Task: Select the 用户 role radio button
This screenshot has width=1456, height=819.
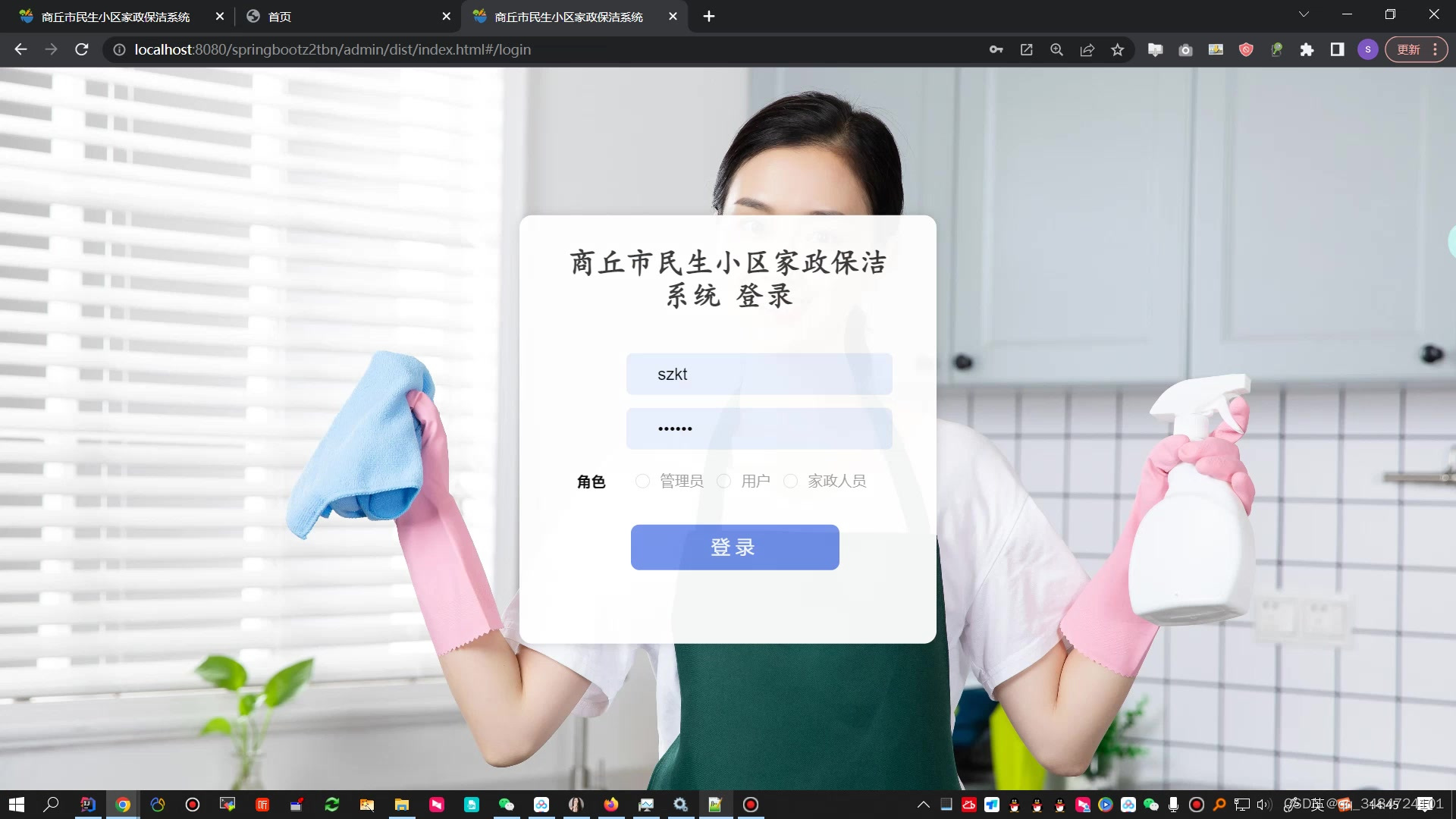Action: click(x=724, y=481)
